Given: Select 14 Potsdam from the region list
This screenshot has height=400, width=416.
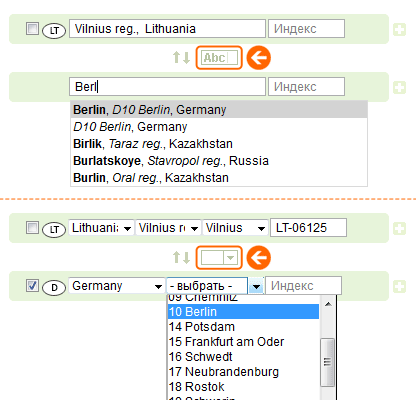Looking at the screenshot, I should [243, 327].
